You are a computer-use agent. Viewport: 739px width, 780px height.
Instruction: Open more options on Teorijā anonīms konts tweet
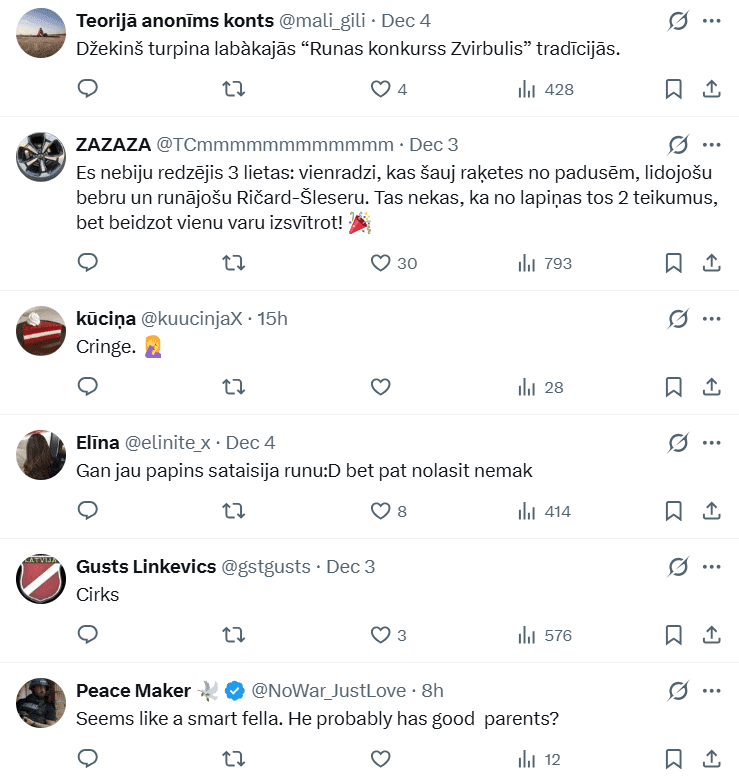712,21
